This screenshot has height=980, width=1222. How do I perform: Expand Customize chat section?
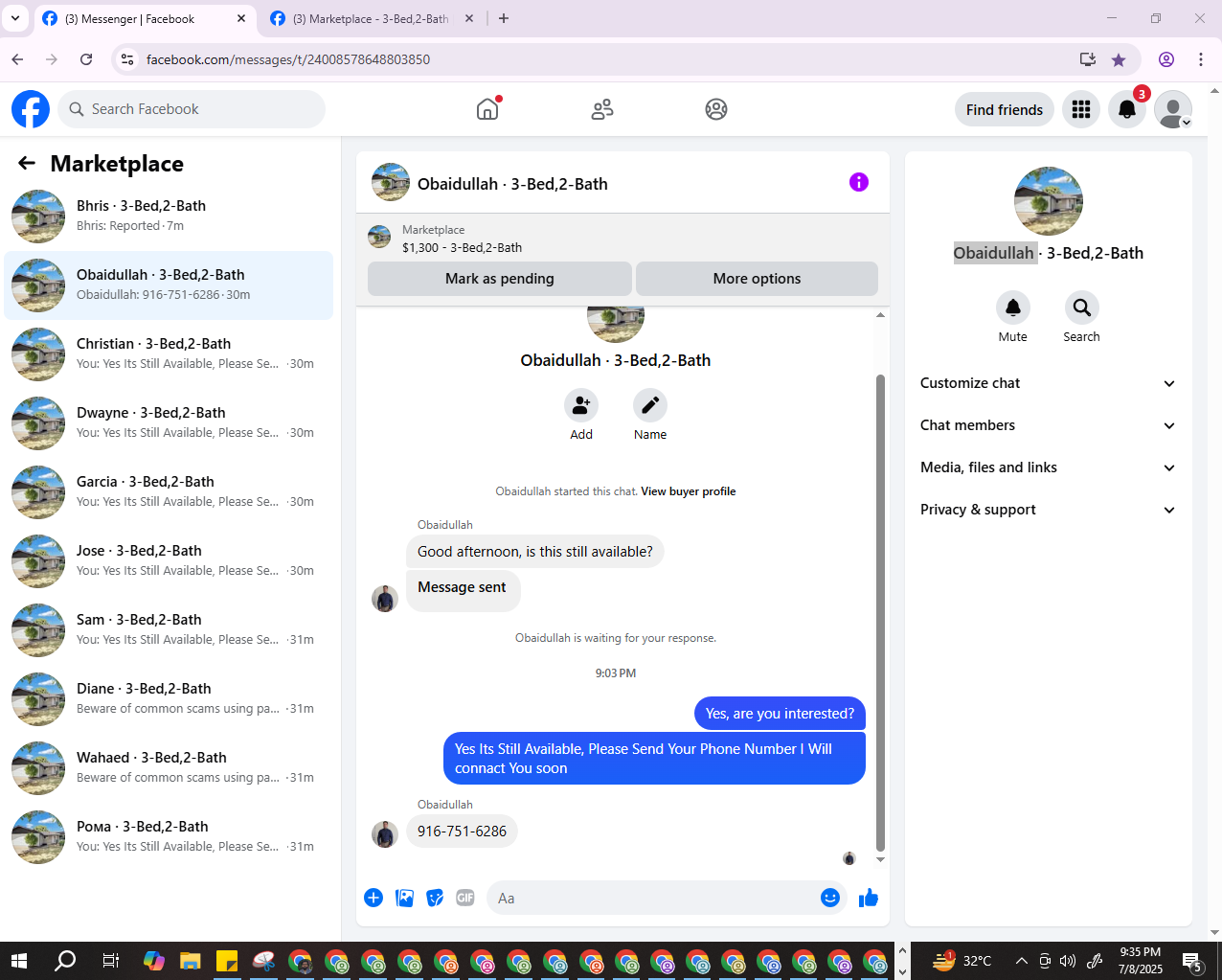click(1049, 383)
